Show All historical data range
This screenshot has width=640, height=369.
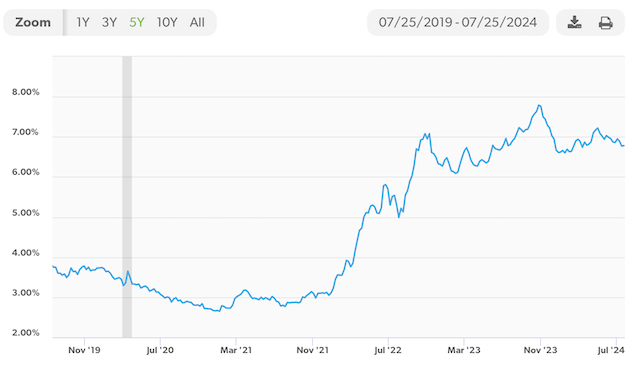point(197,22)
